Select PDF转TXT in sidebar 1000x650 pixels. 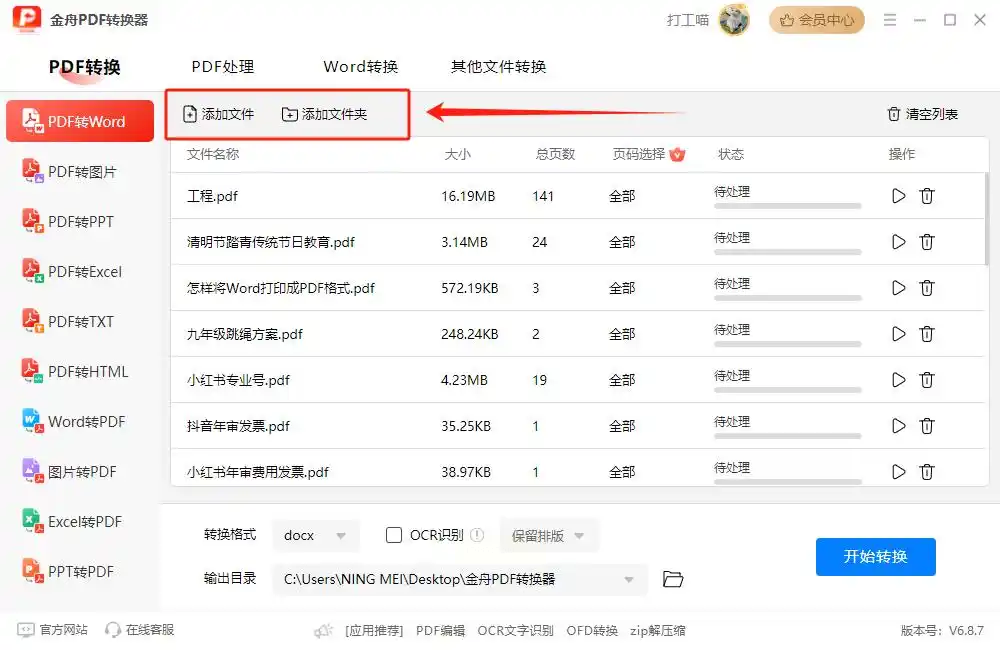click(x=80, y=321)
